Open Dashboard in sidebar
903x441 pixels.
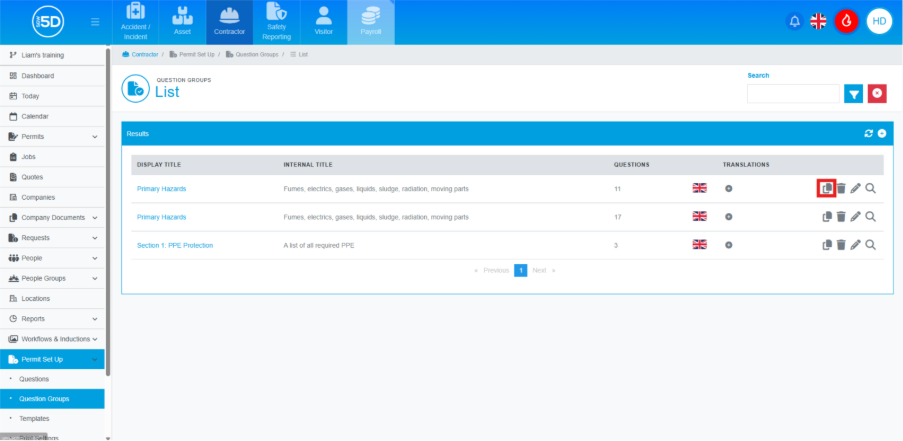52,75
